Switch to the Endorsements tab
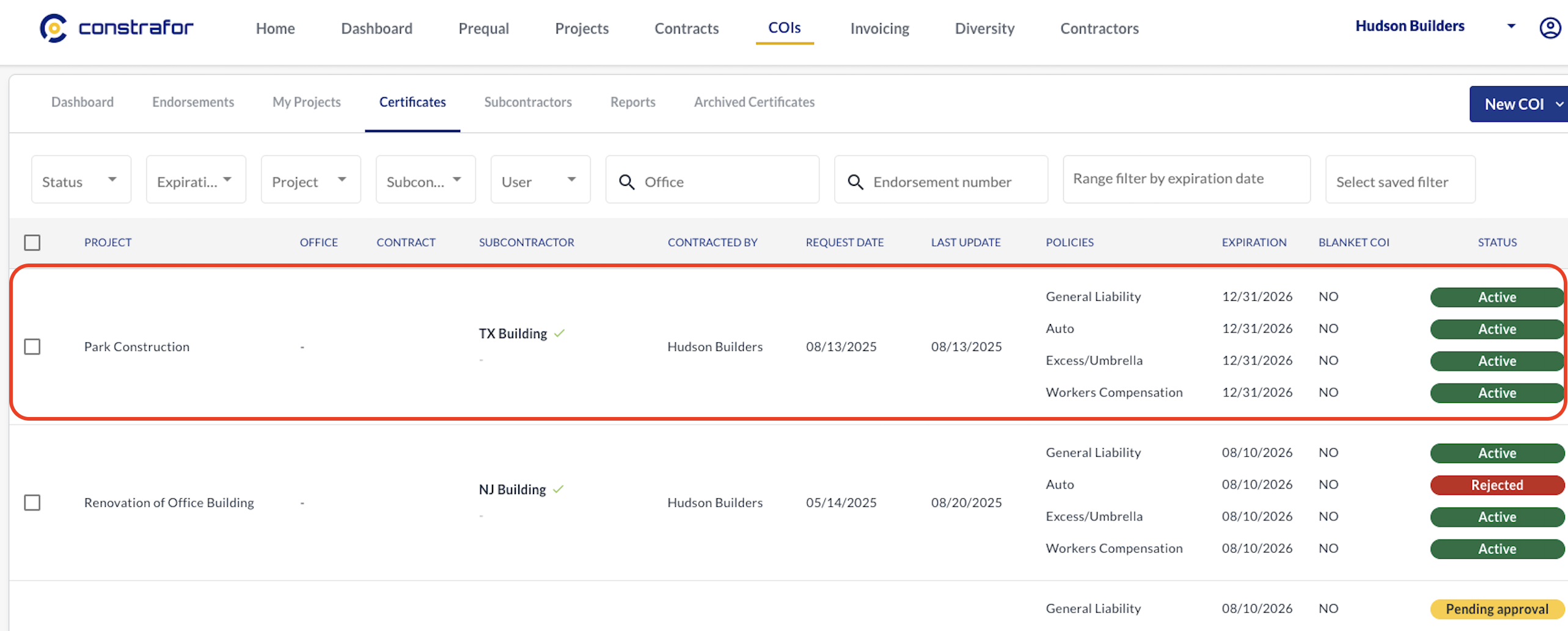This screenshot has width=1568, height=631. pyautogui.click(x=193, y=102)
